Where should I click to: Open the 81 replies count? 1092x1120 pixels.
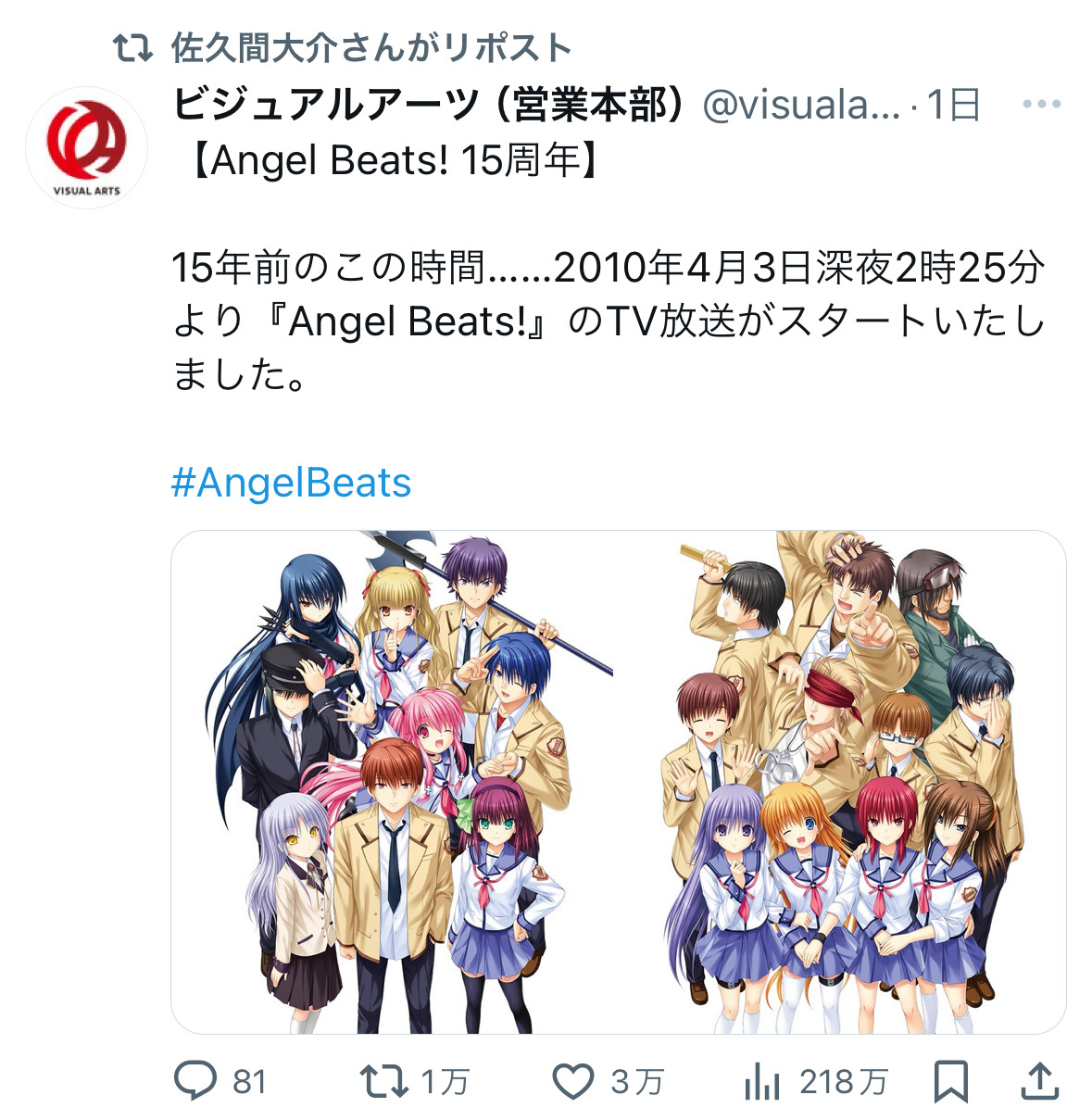pyautogui.click(x=249, y=1081)
